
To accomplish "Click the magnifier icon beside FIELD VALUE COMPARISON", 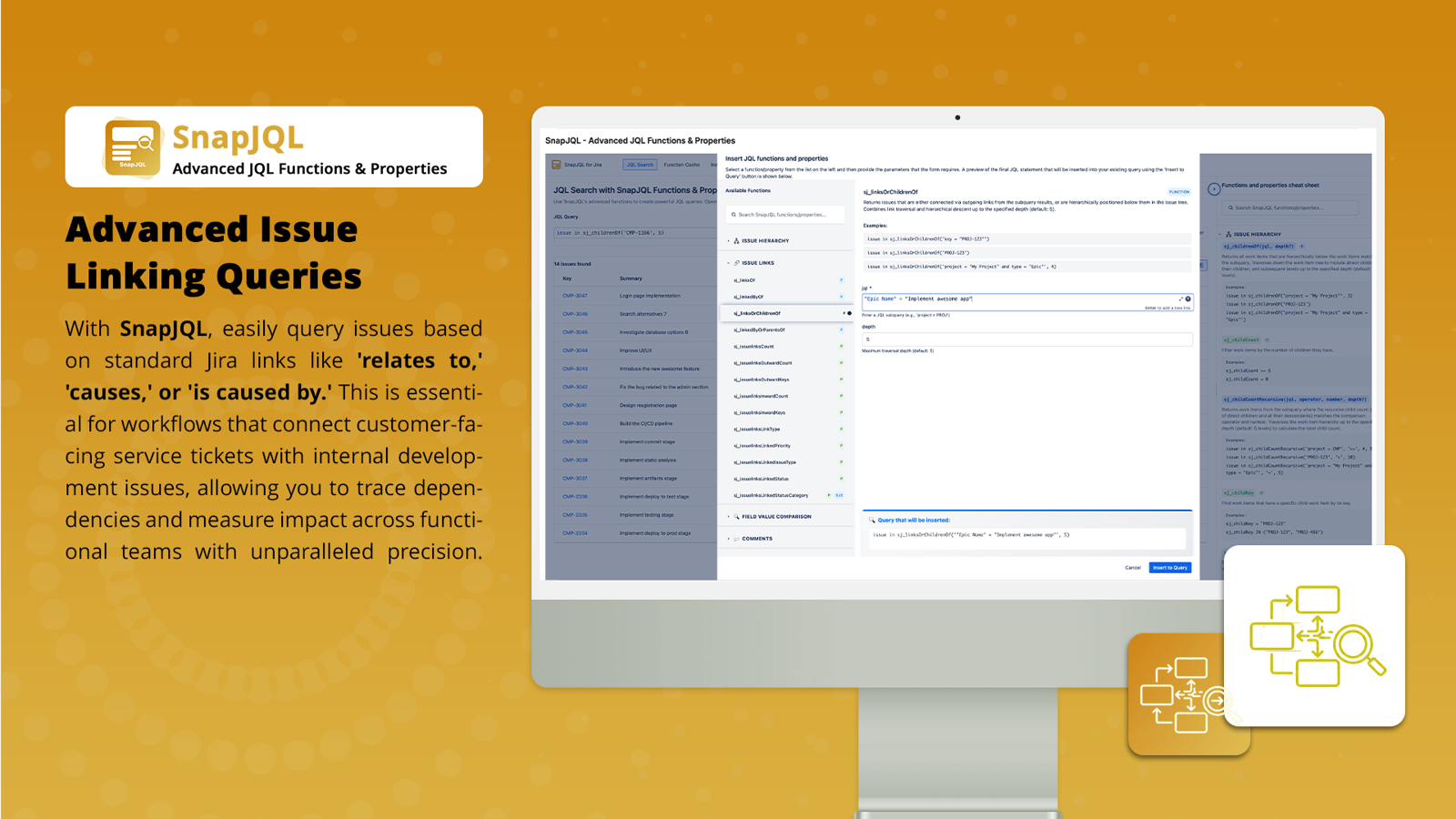I will (736, 516).
